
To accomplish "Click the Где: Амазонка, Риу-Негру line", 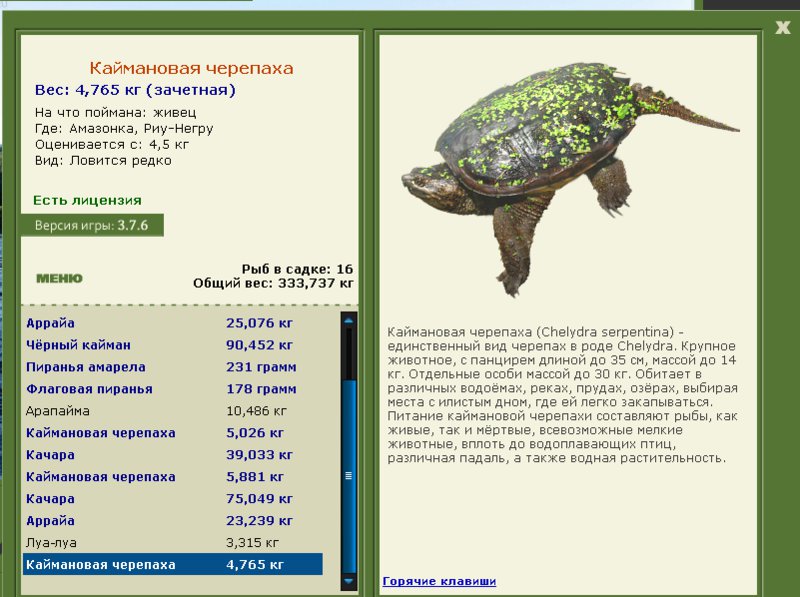I will click(124, 129).
